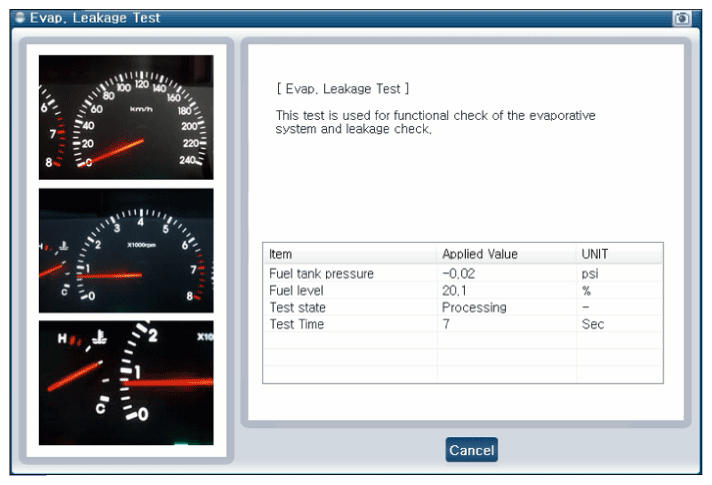Screen dimensions: 712x485
Task: Click the psi unit cell
Action: (x=589, y=273)
